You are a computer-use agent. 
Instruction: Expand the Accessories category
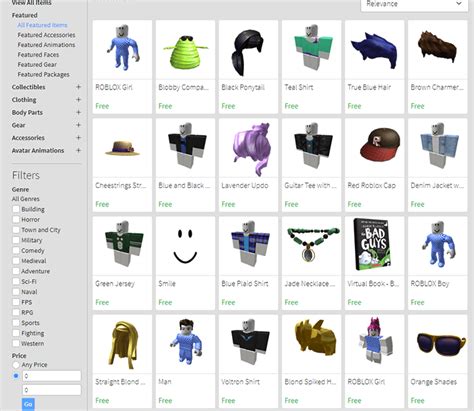pyautogui.click(x=78, y=138)
